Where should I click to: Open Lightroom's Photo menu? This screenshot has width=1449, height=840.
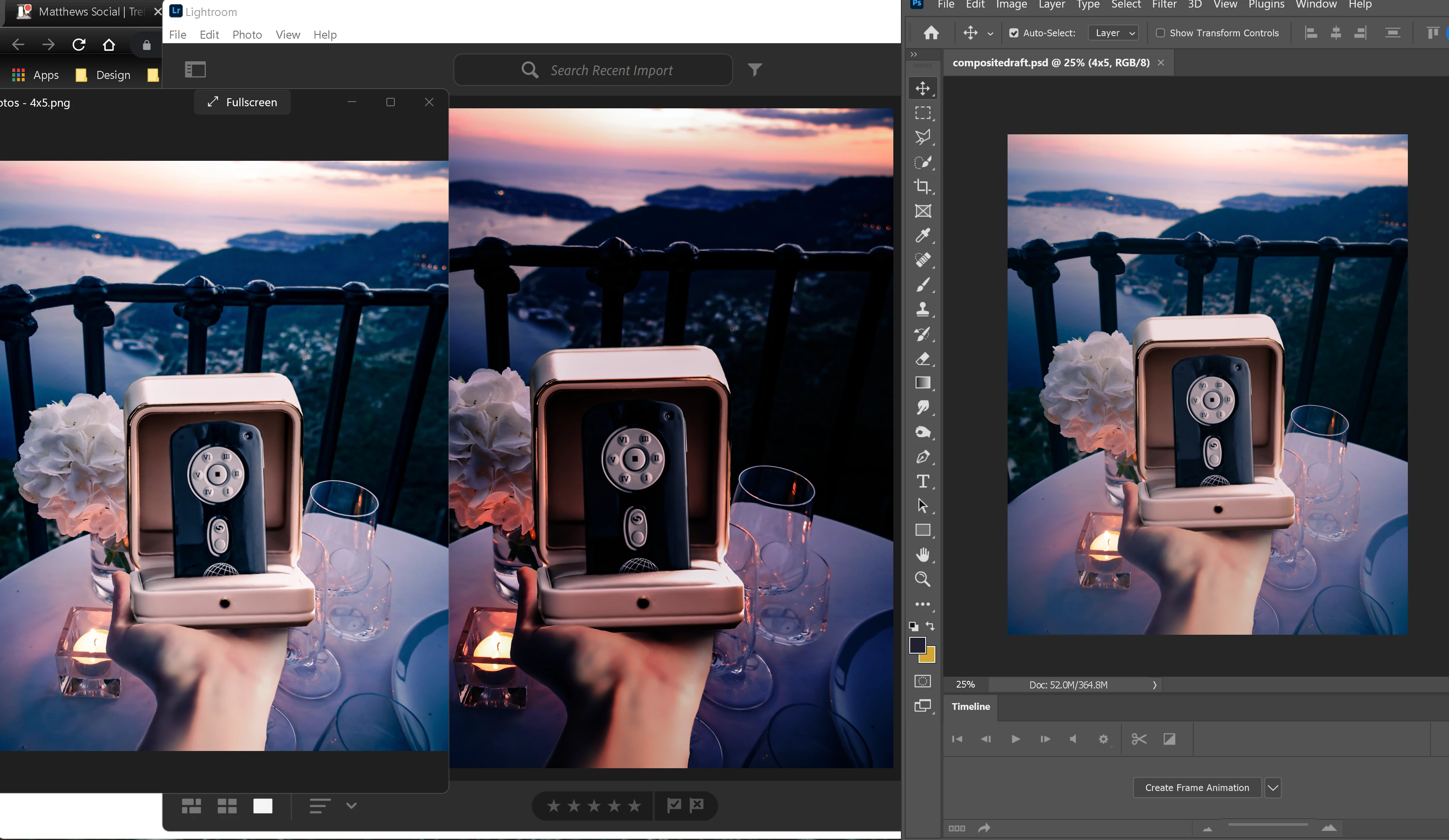click(247, 35)
